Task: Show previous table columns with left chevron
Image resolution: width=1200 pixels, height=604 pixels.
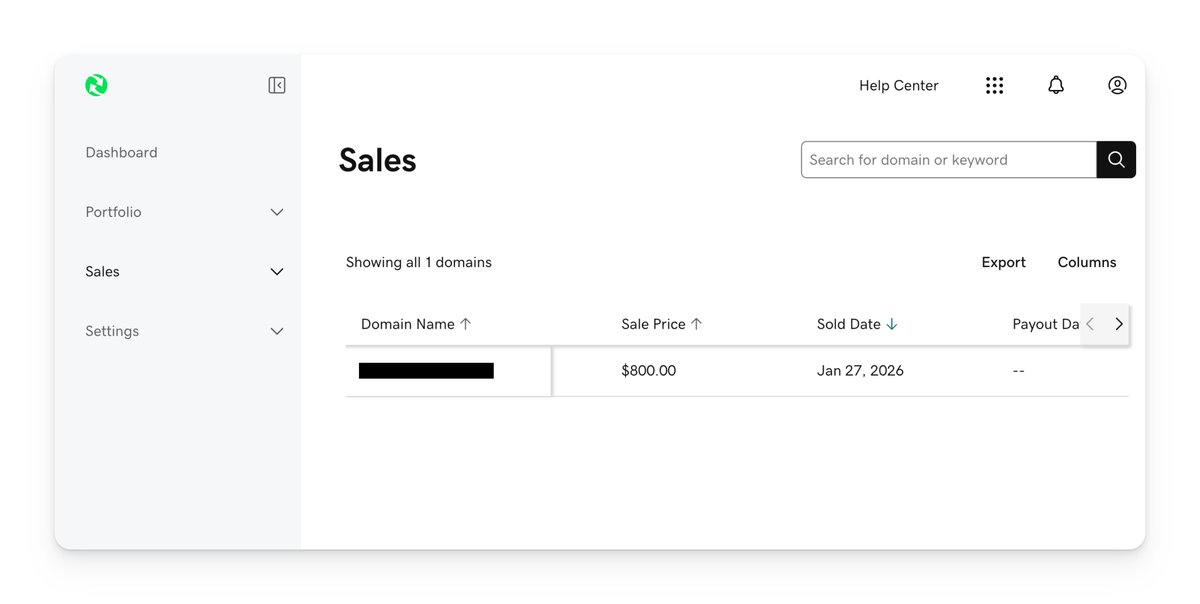Action: [x=1090, y=324]
